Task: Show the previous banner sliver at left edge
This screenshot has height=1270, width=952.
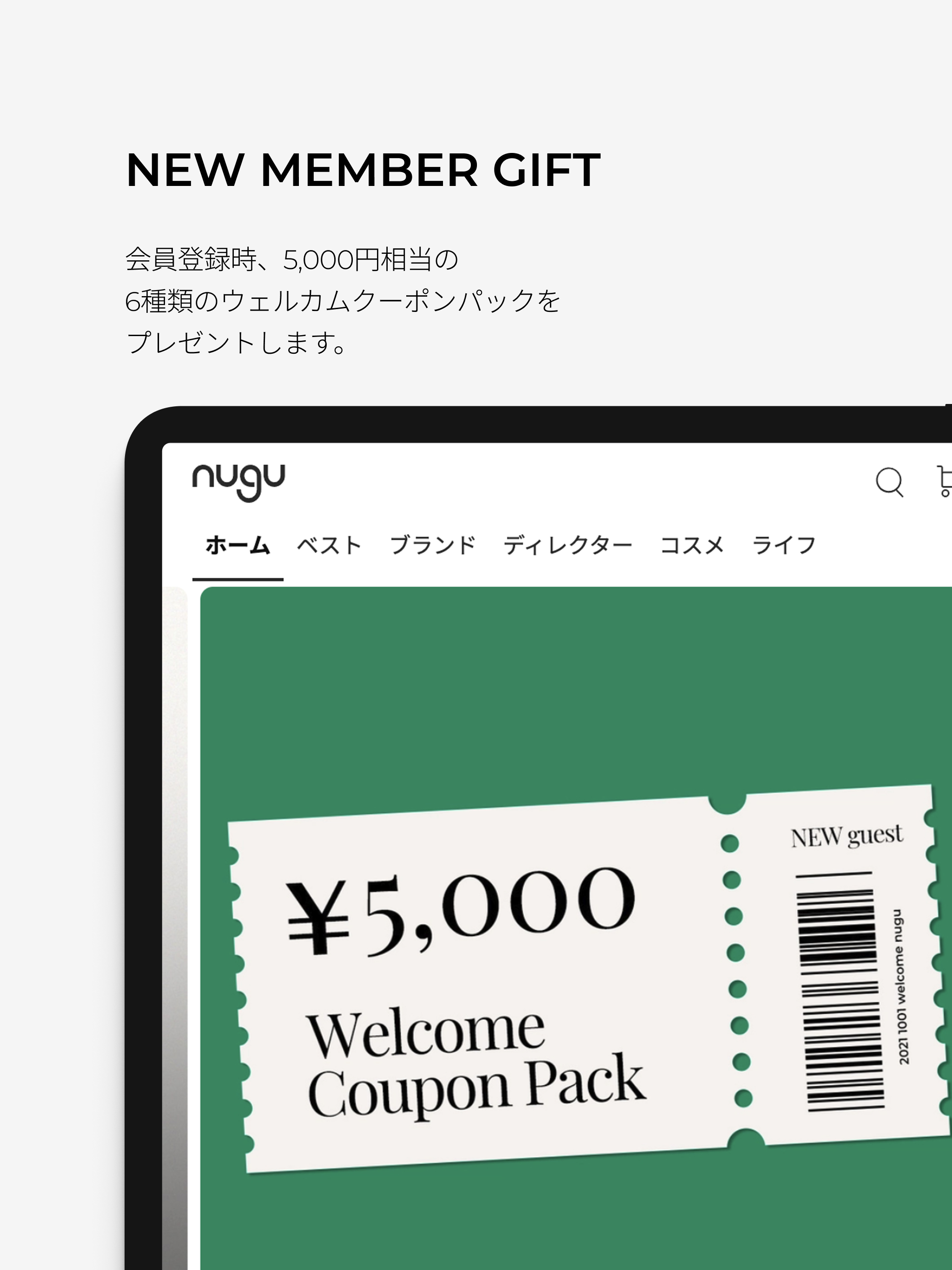Action: (x=175, y=919)
